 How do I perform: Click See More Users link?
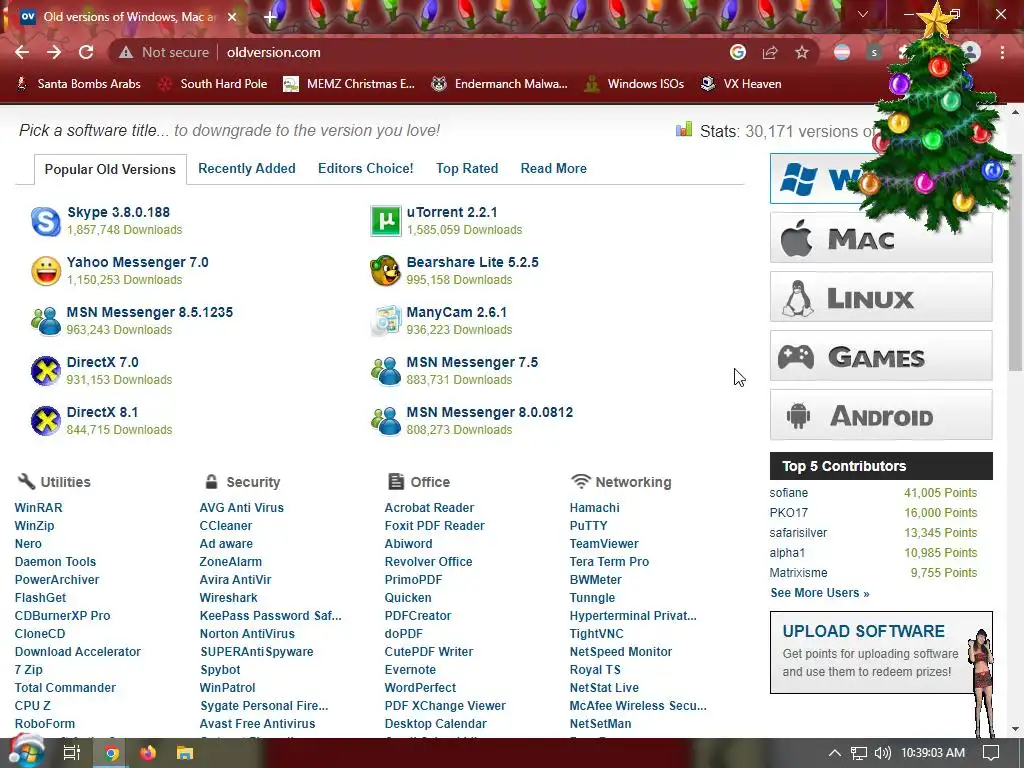coord(820,593)
